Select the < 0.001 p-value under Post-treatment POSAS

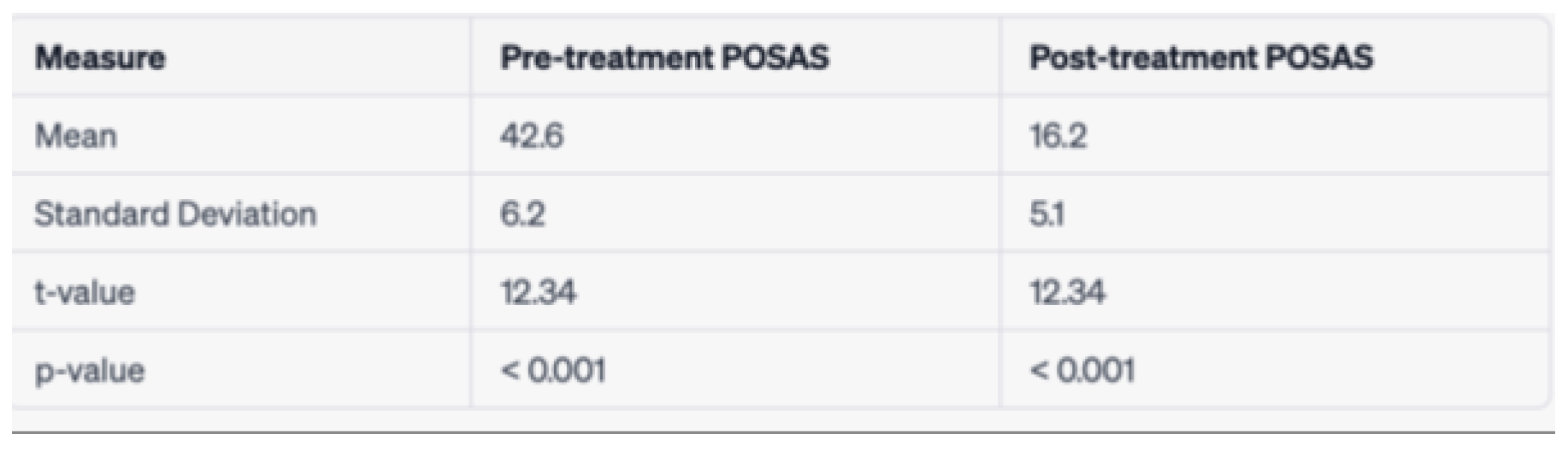coord(1082,372)
